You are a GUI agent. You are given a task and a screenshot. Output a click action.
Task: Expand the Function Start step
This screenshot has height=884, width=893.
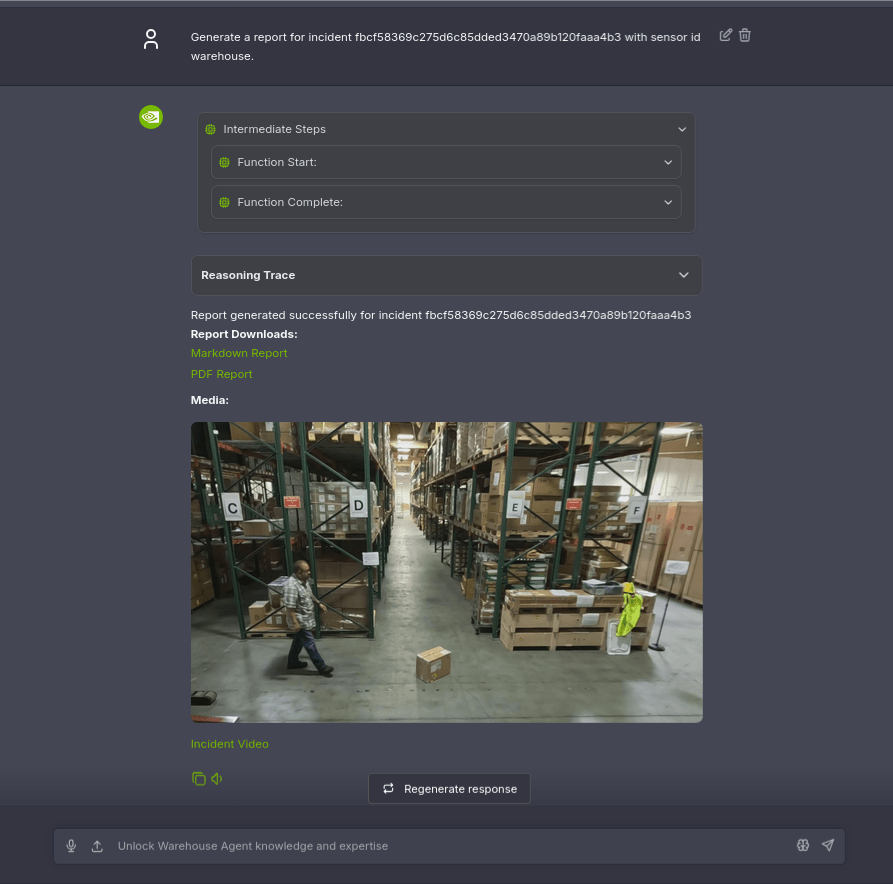[x=668, y=162]
